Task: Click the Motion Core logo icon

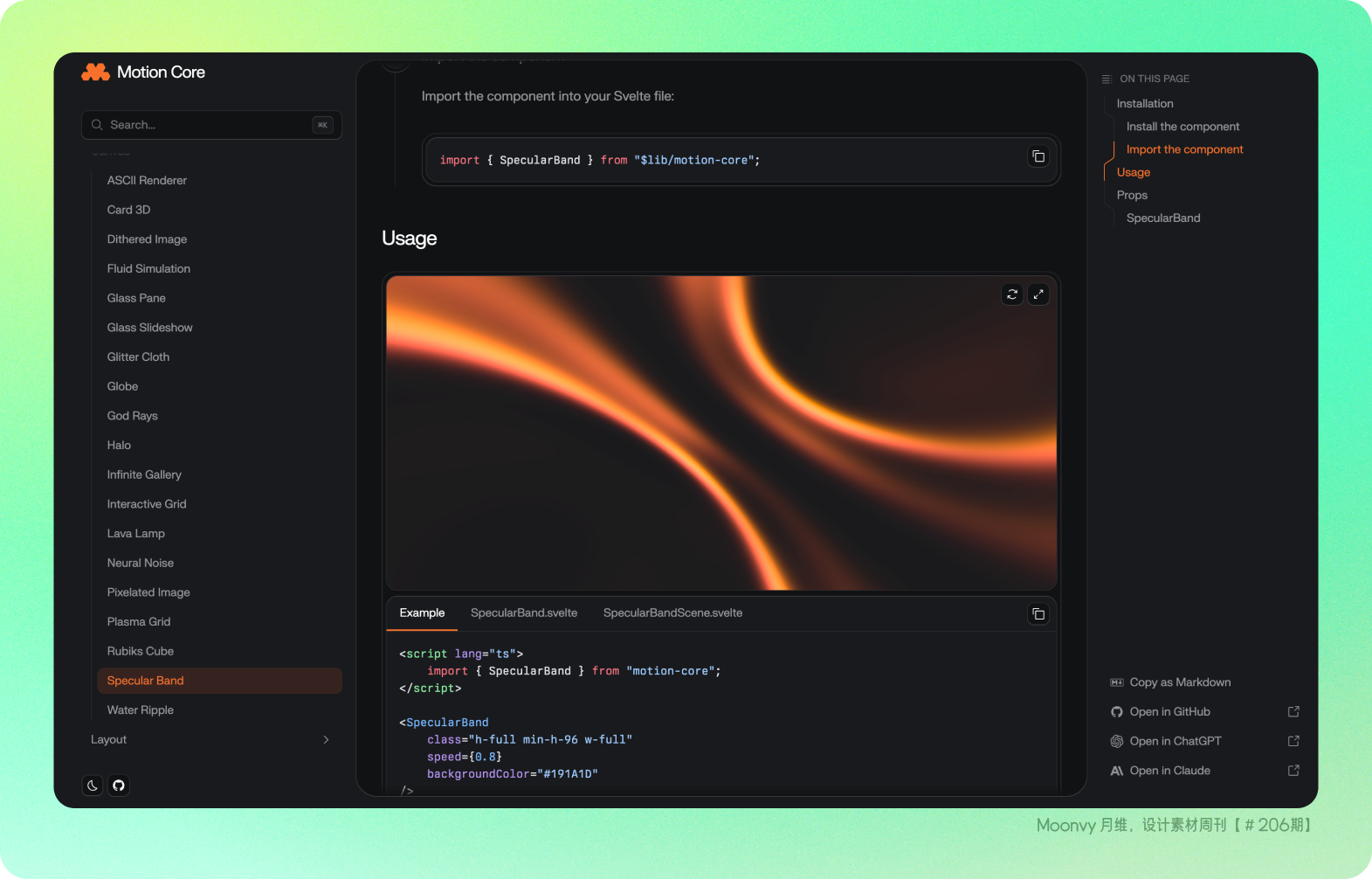Action: tap(95, 73)
